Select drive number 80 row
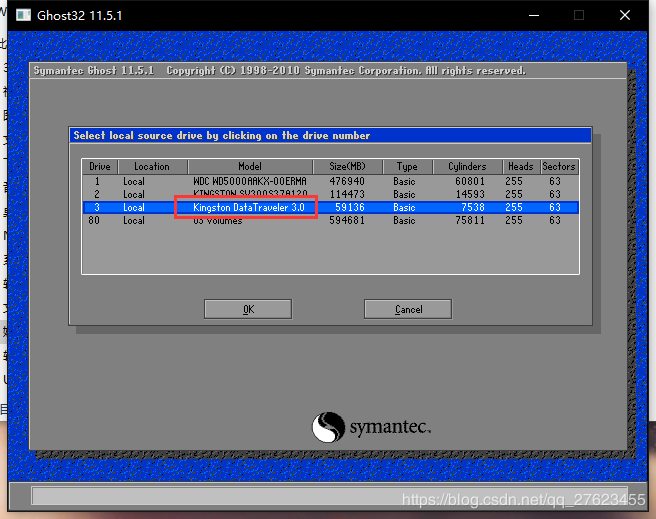 (331, 220)
